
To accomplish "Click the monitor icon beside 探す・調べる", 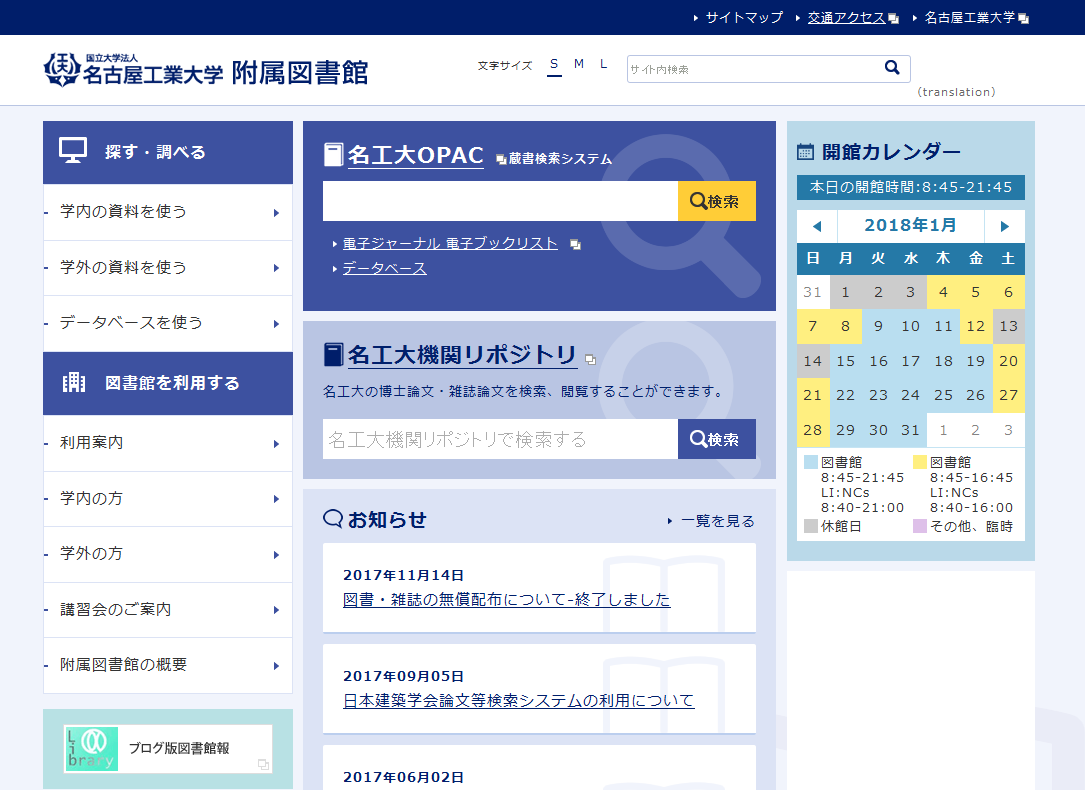I will point(73,150).
